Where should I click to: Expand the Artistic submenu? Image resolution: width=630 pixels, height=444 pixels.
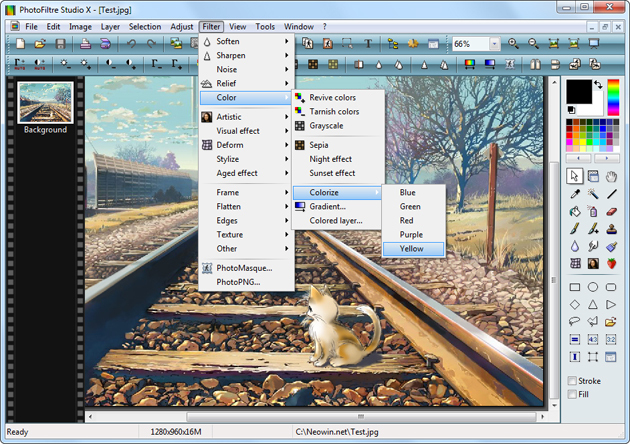coord(246,117)
